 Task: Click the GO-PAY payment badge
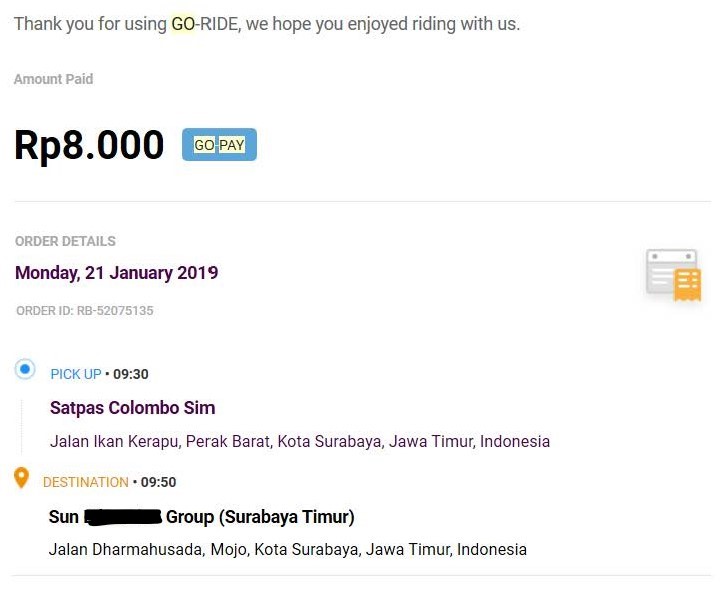(219, 145)
